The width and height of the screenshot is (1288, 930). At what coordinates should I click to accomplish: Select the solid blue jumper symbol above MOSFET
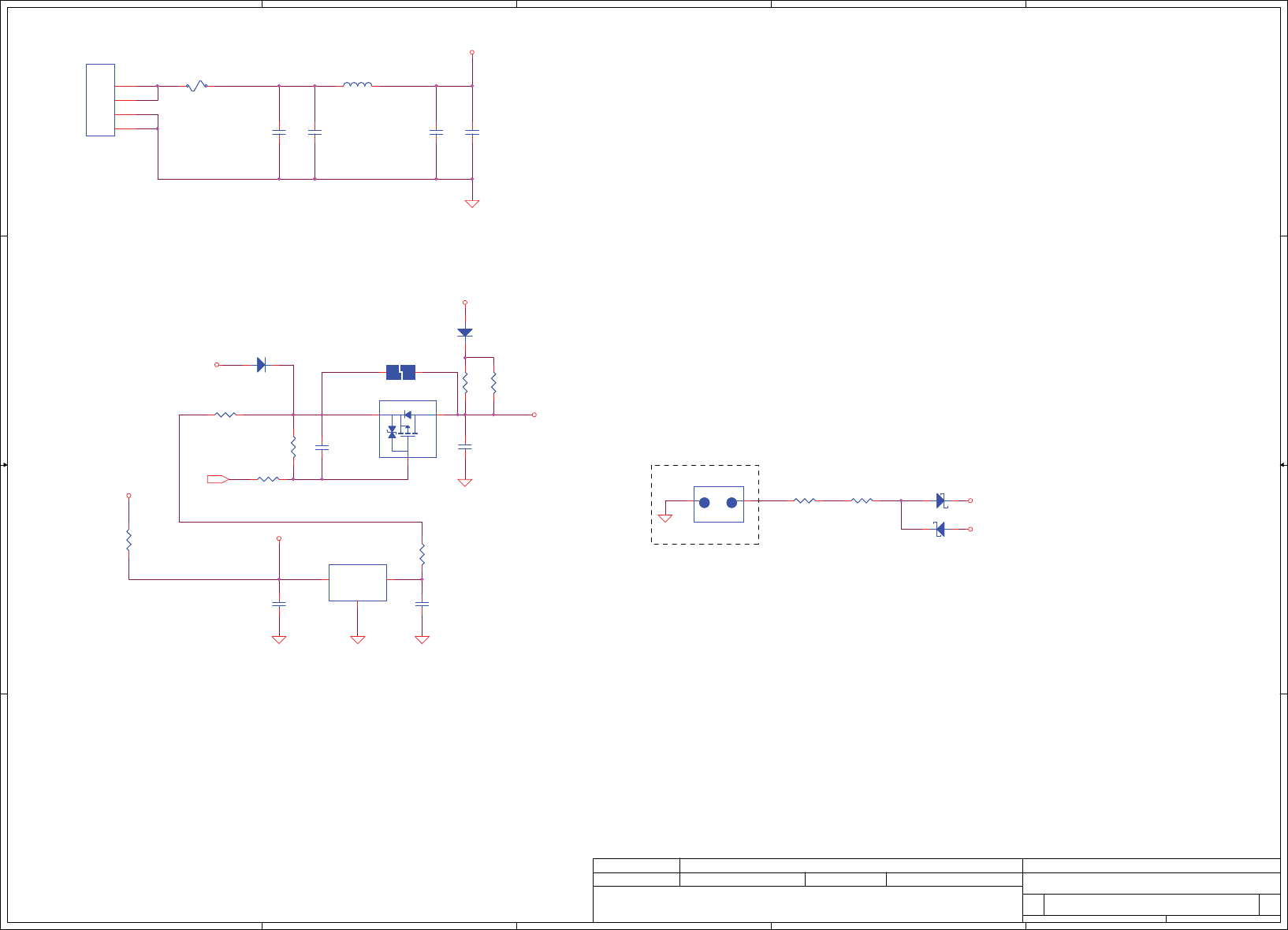400,372
